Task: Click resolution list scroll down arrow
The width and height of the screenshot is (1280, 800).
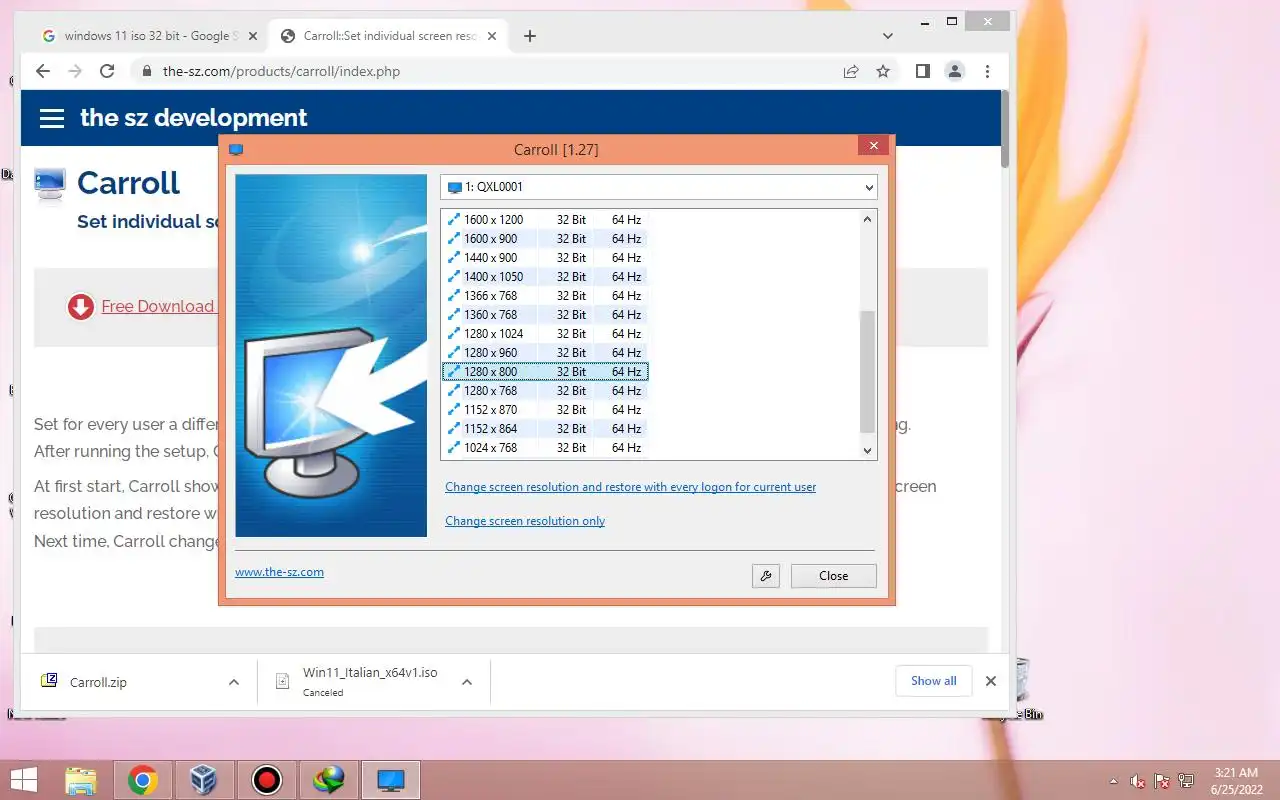Action: tap(867, 451)
